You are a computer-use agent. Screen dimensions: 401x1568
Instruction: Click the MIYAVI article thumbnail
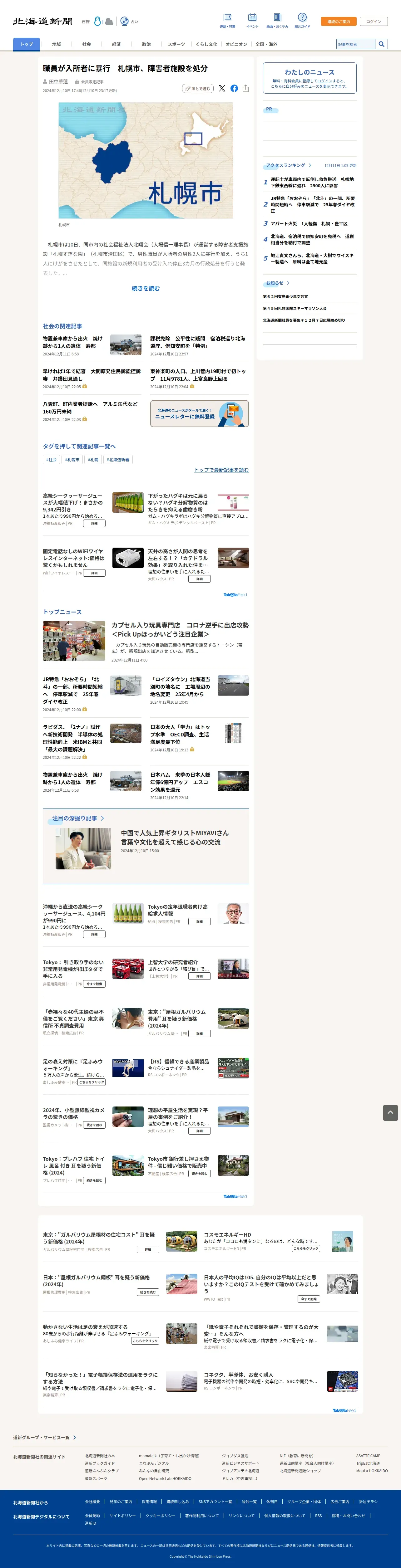[83, 849]
